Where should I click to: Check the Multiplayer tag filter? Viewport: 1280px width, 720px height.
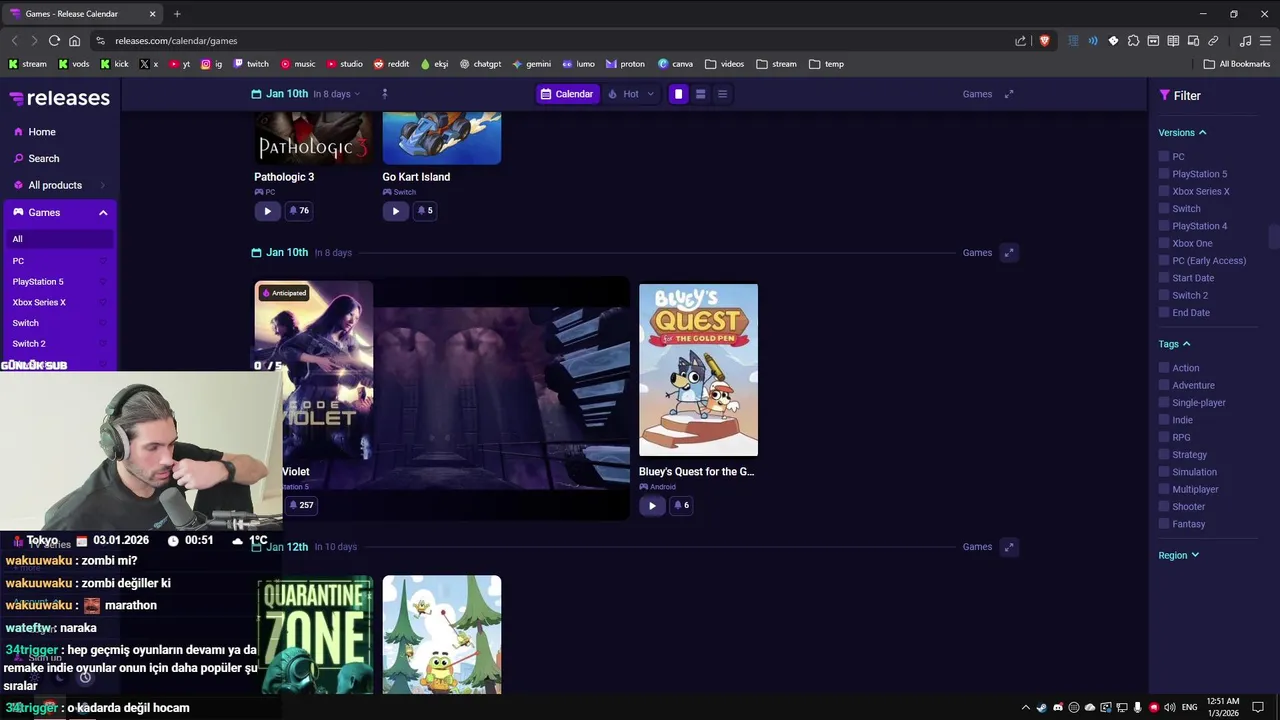click(x=1164, y=489)
